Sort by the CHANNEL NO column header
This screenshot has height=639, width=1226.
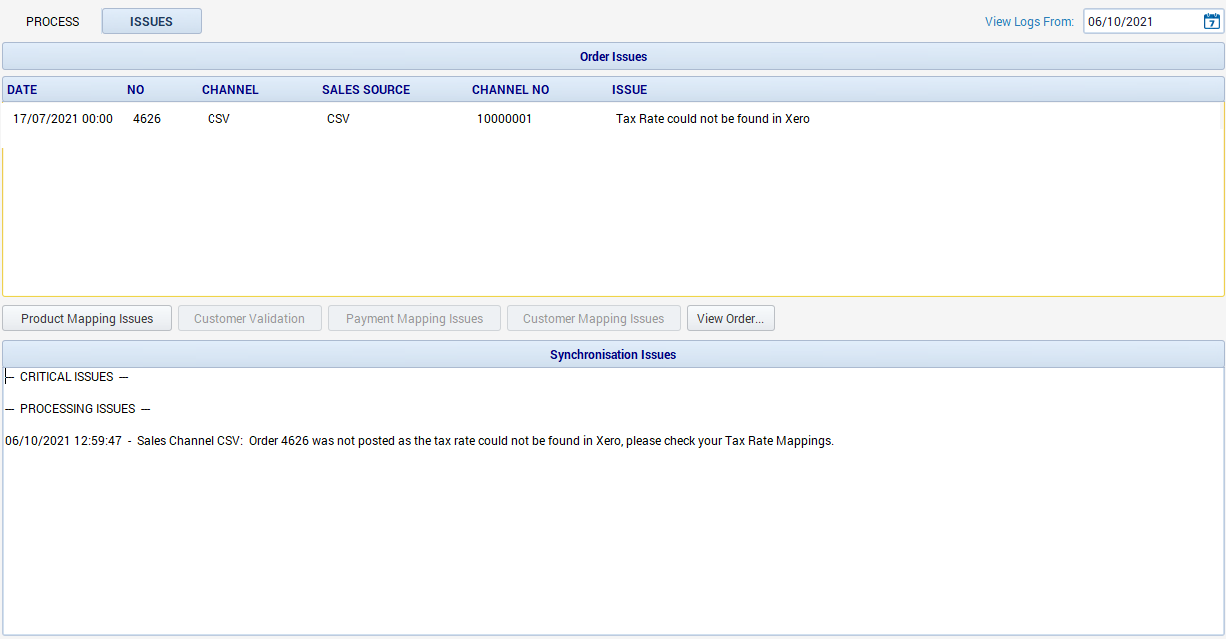pyautogui.click(x=511, y=90)
